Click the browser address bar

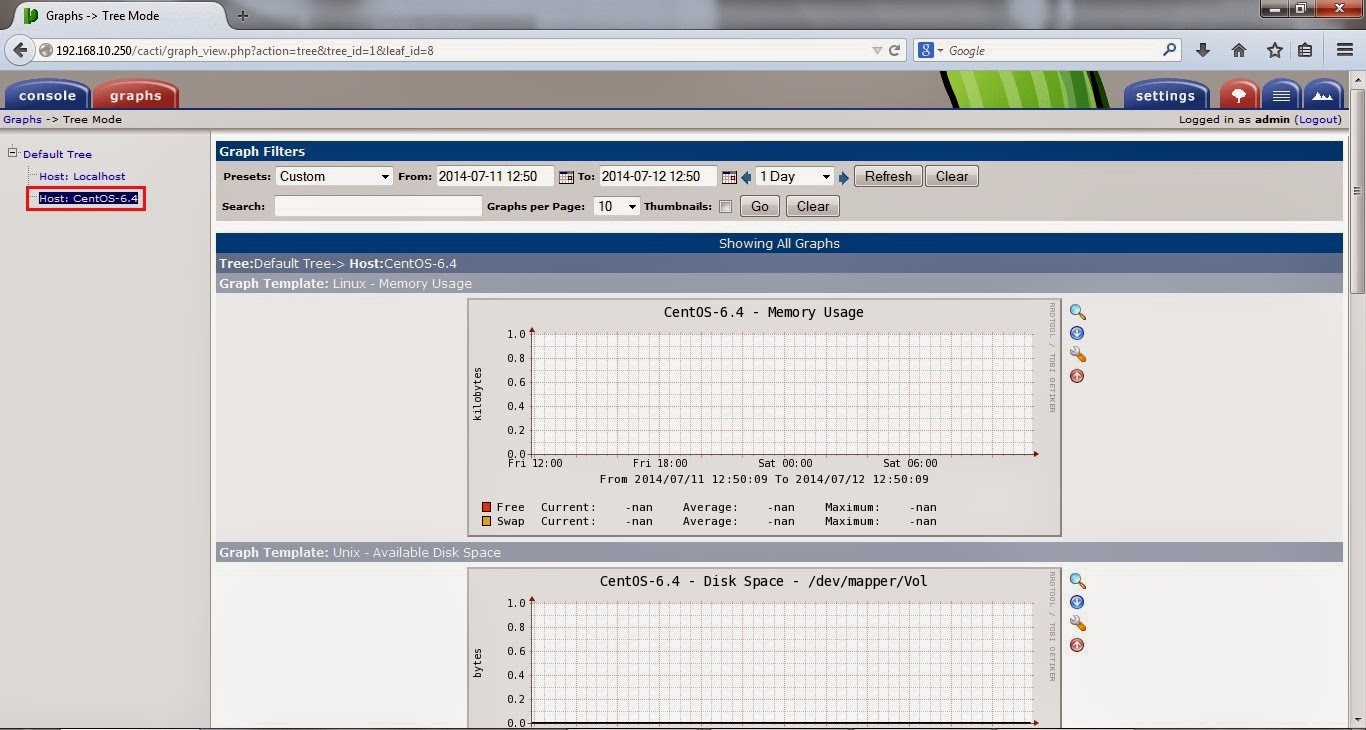460,50
